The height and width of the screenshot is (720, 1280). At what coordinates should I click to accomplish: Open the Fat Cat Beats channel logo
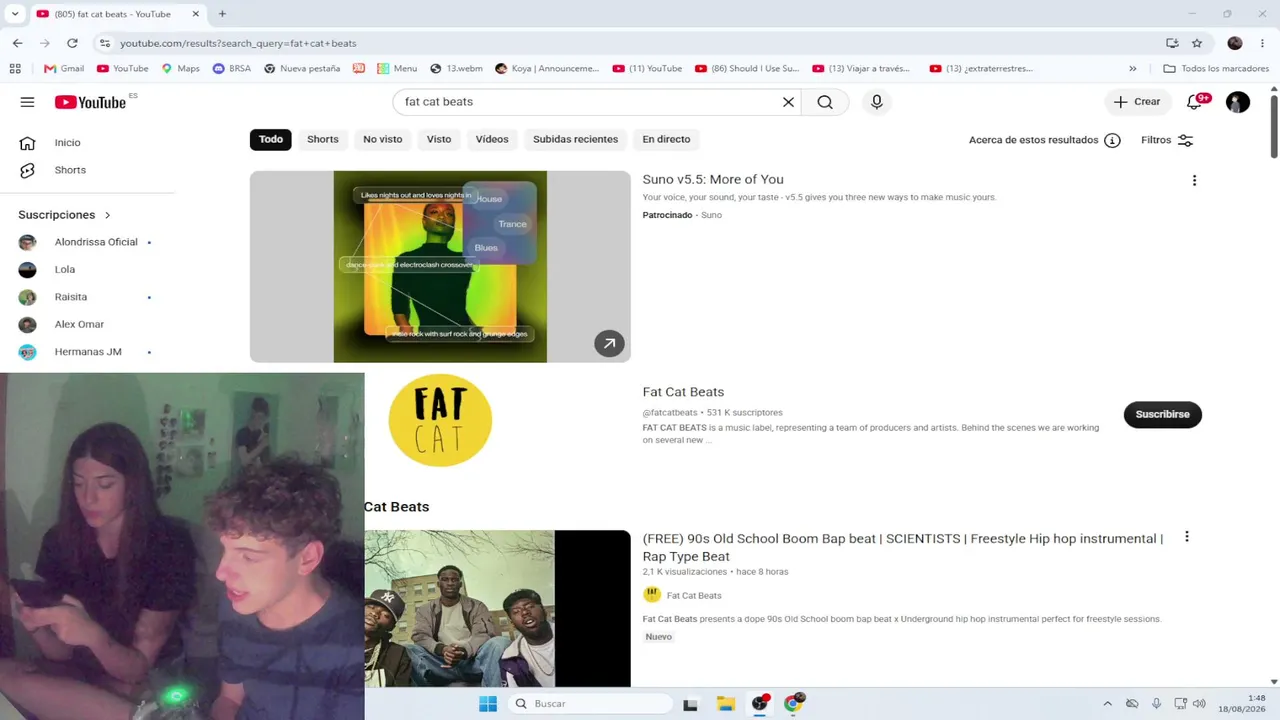click(440, 420)
